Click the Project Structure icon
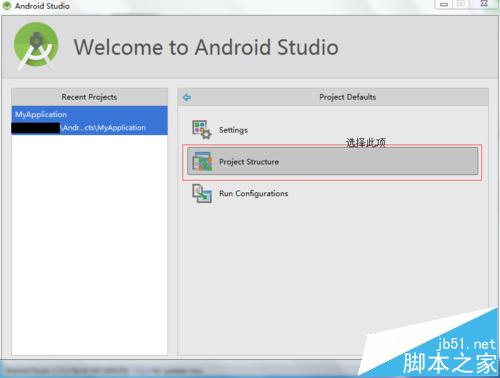The height and width of the screenshot is (378, 500). point(202,162)
